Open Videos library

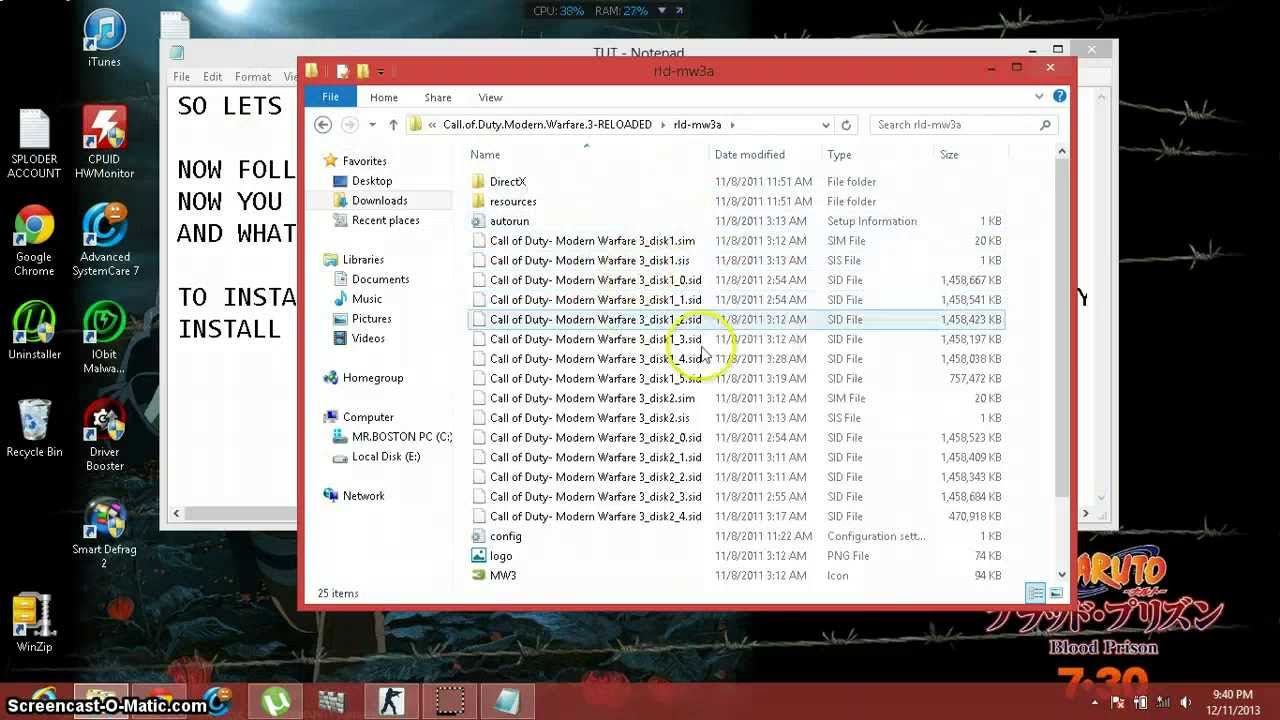tap(368, 338)
